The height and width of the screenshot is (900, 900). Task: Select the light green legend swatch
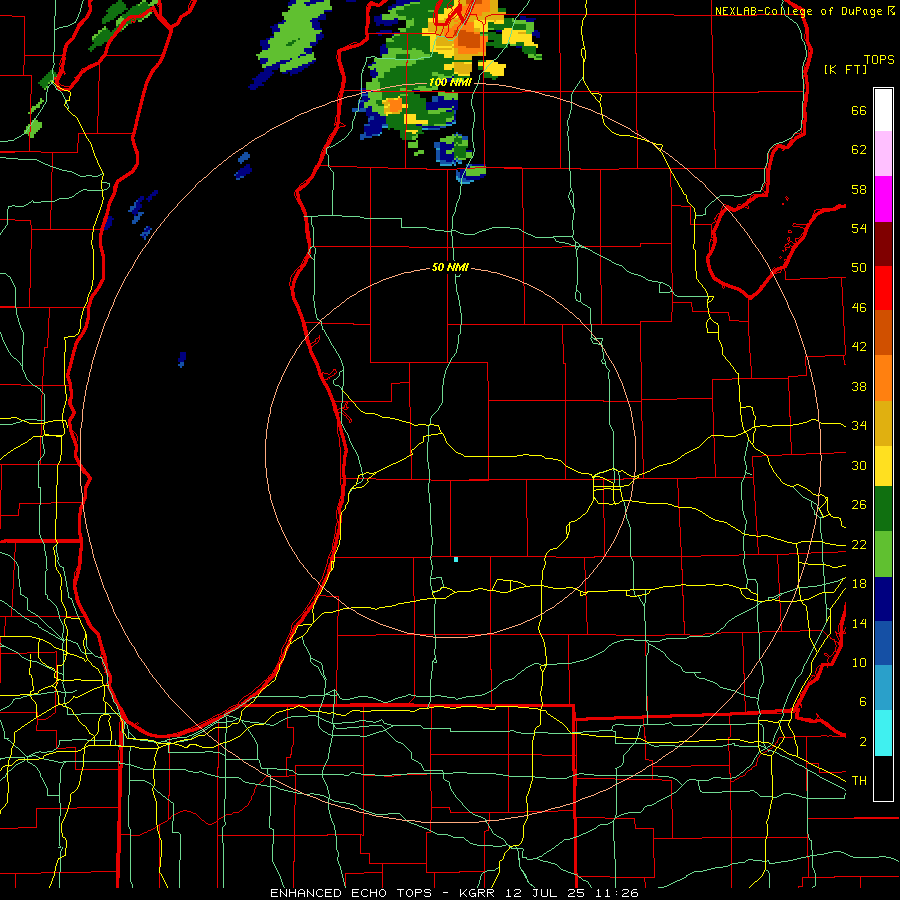[x=883, y=554]
